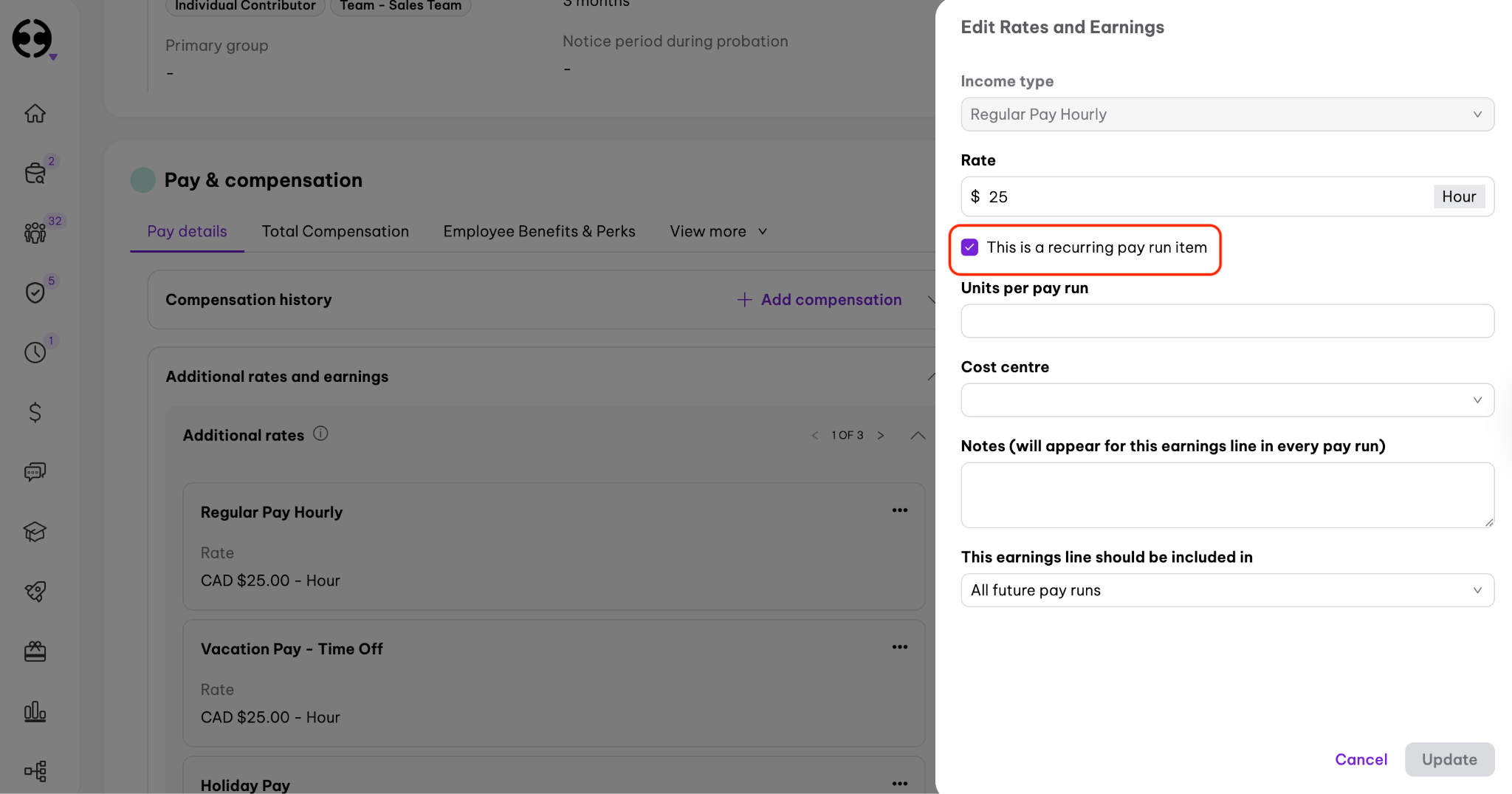Click the Units per pay run field
1512x794 pixels.
[x=1227, y=321]
